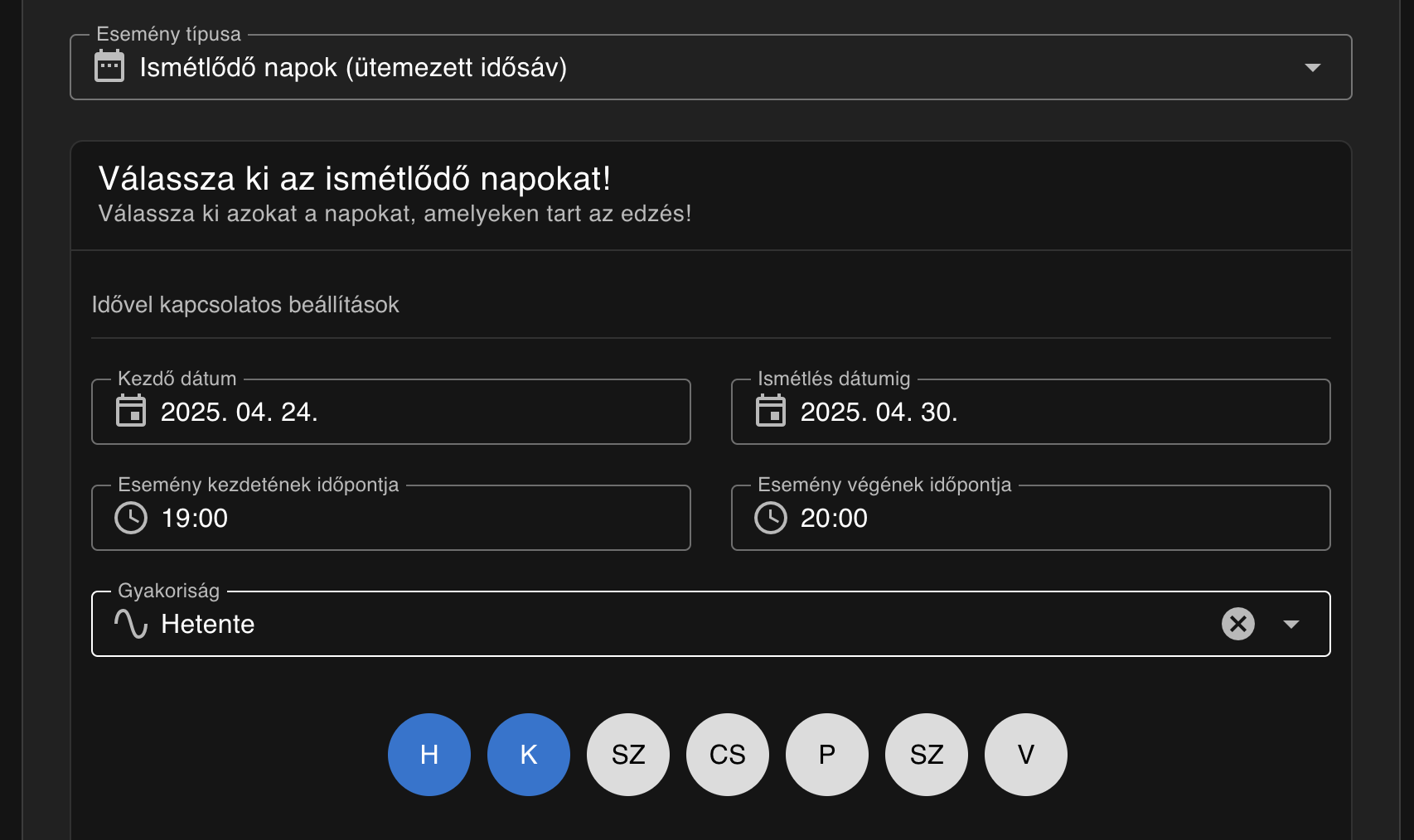Clear the Hetente frequency selection
The image size is (1414, 840).
click(x=1237, y=624)
